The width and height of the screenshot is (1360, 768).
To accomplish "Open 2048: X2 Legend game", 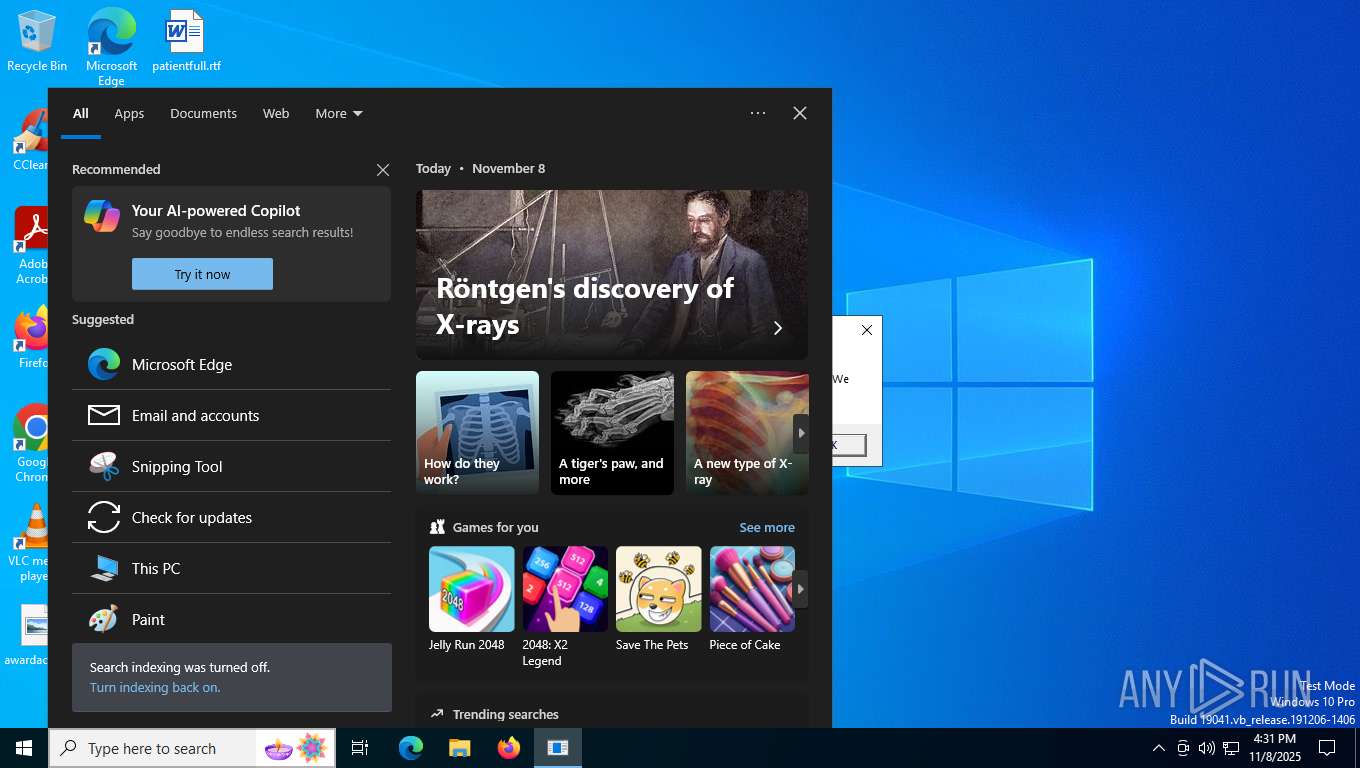I will (565, 607).
